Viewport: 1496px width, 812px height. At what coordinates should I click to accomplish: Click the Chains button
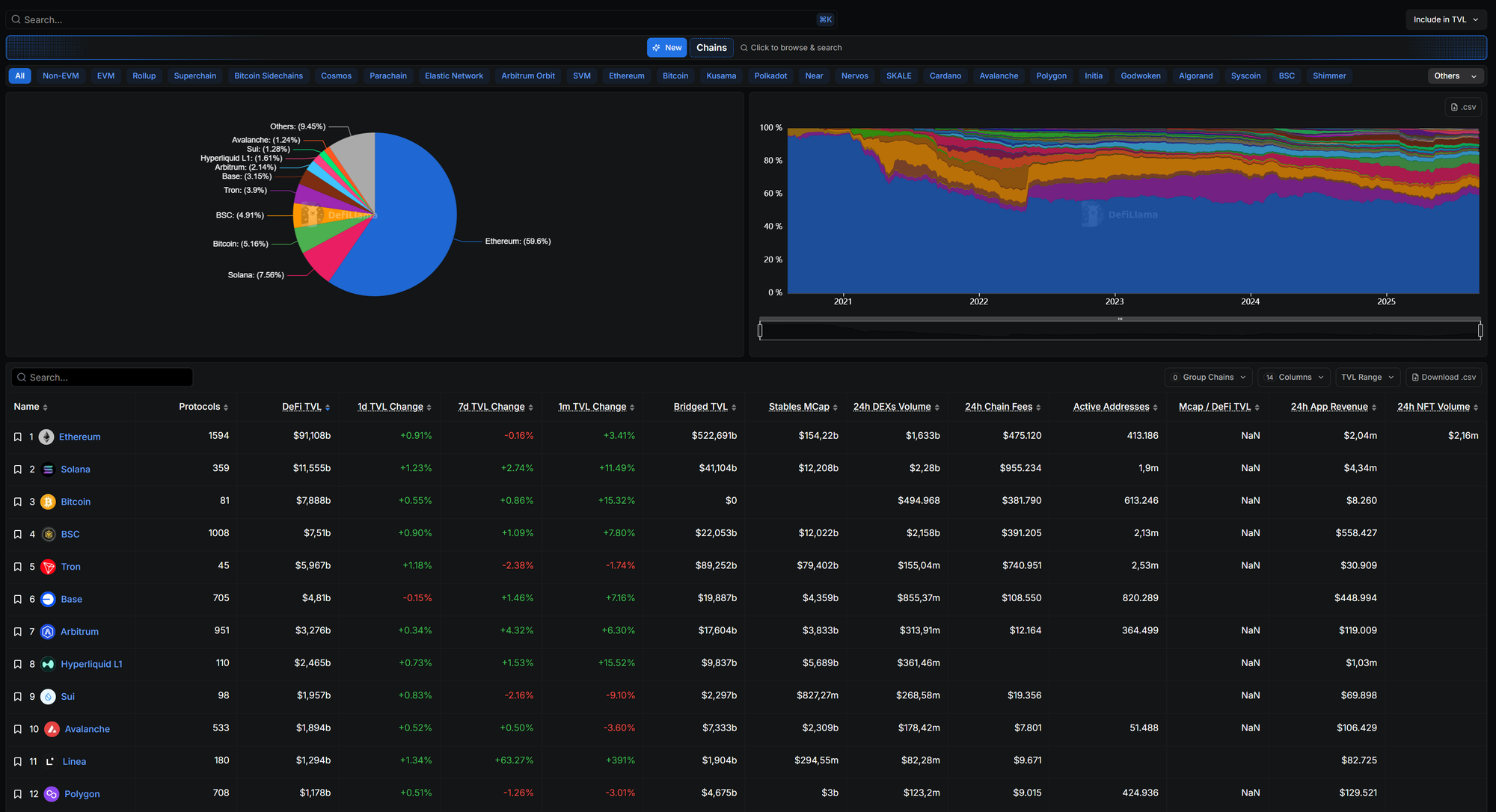[711, 48]
